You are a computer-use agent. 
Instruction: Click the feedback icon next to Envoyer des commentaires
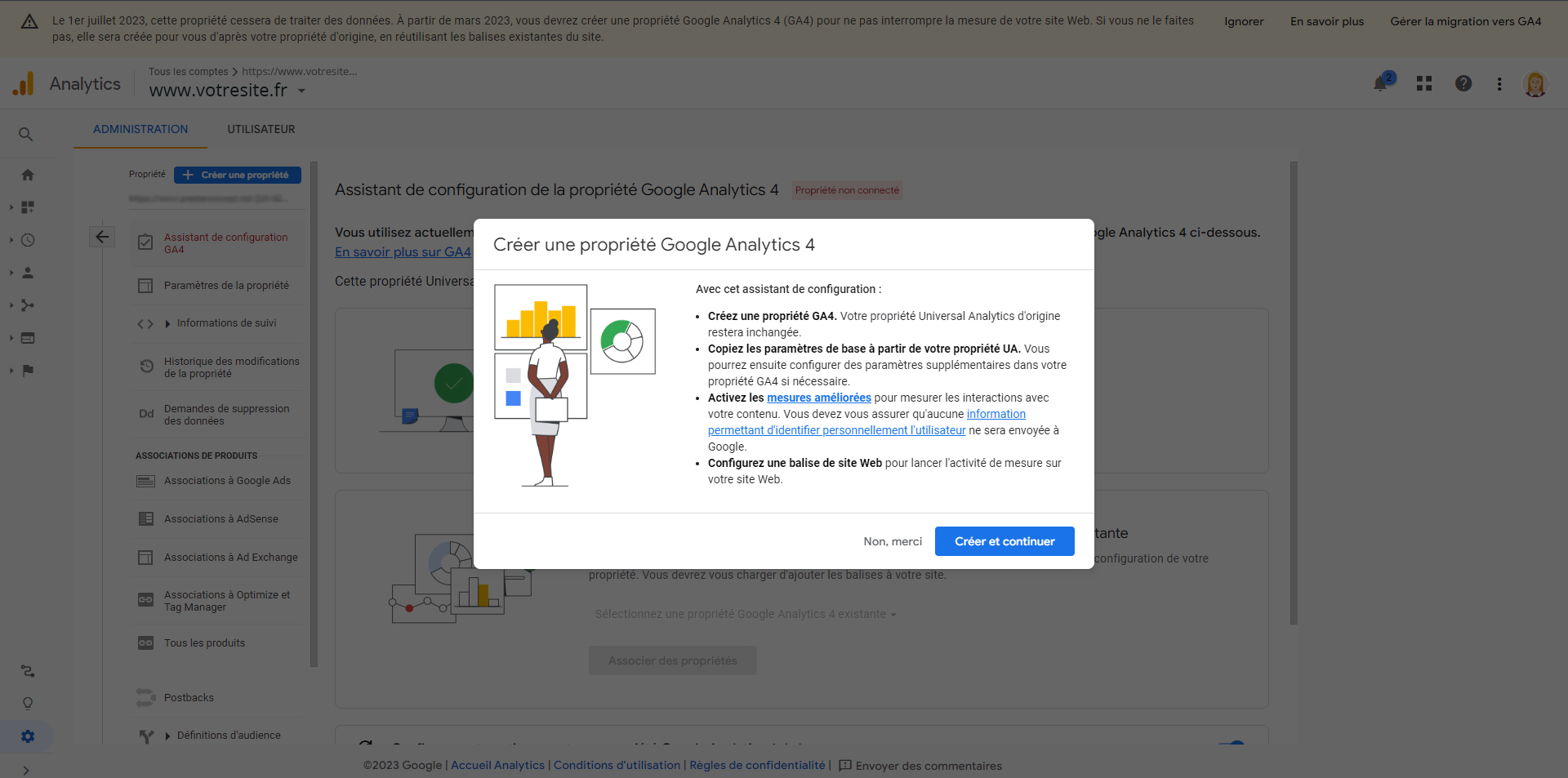[x=845, y=766]
